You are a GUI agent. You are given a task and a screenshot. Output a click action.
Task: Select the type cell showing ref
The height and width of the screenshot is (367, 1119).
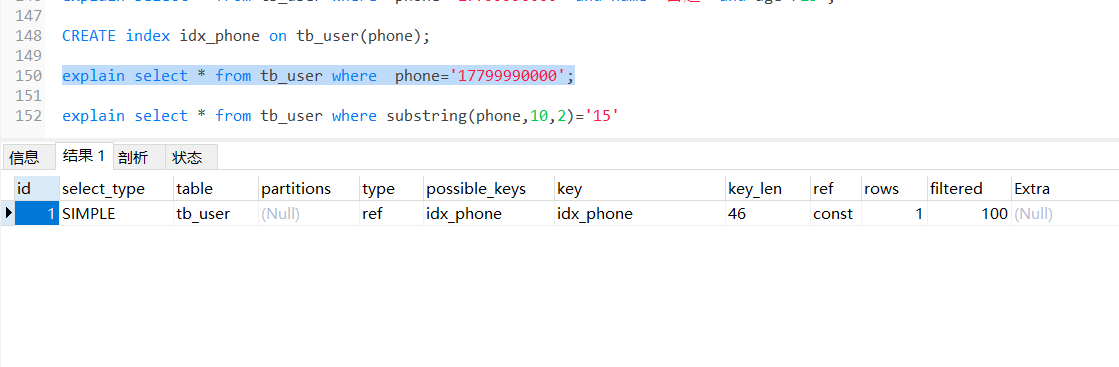391,213
